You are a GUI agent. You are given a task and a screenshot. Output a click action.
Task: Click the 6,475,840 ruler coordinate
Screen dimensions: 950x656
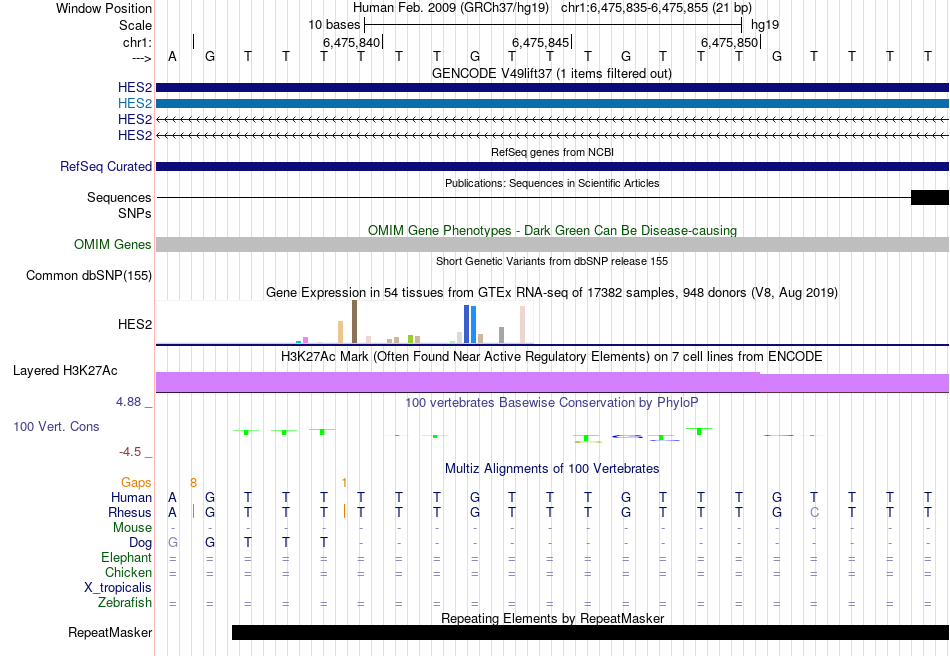click(x=351, y=42)
